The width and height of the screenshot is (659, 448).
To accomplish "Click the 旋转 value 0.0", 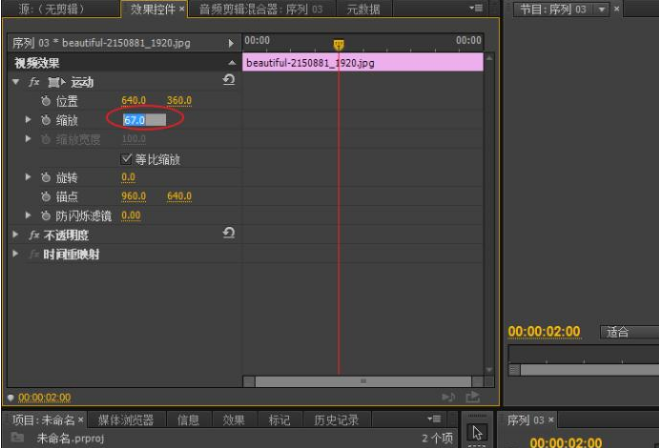I will (128, 177).
